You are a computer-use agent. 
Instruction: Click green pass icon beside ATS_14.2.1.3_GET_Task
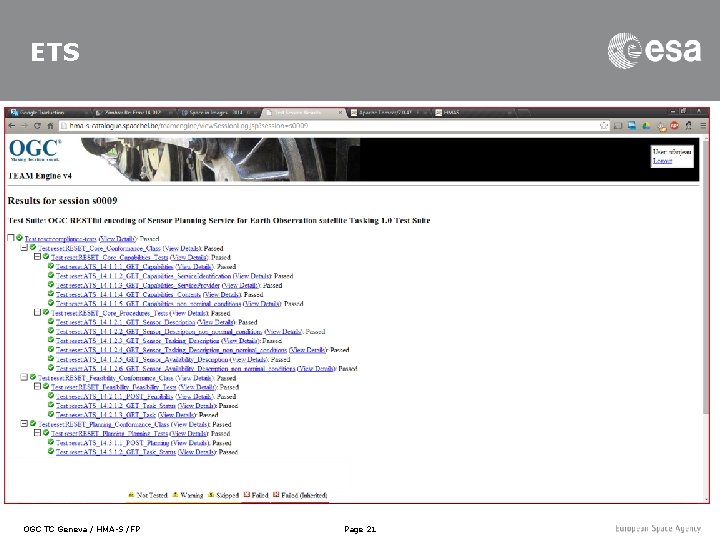(51, 414)
